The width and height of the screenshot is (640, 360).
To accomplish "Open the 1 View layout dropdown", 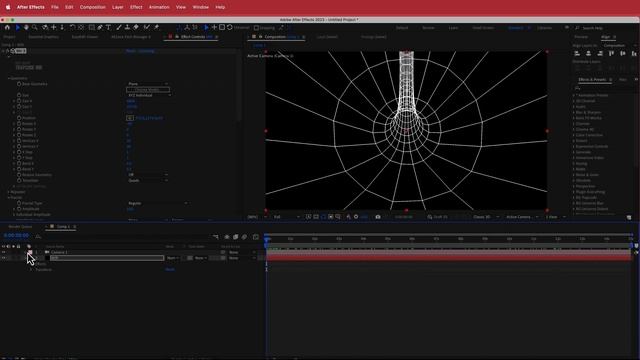I will 555,217.
